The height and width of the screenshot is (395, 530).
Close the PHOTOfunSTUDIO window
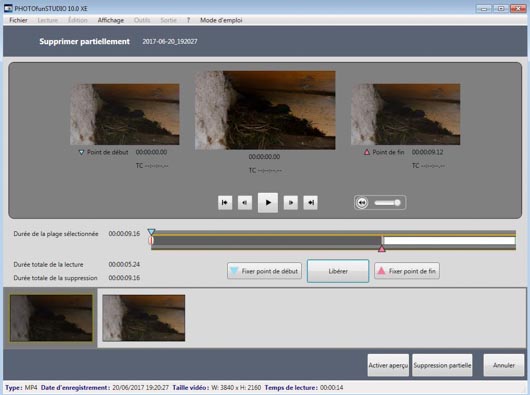[518, 8]
